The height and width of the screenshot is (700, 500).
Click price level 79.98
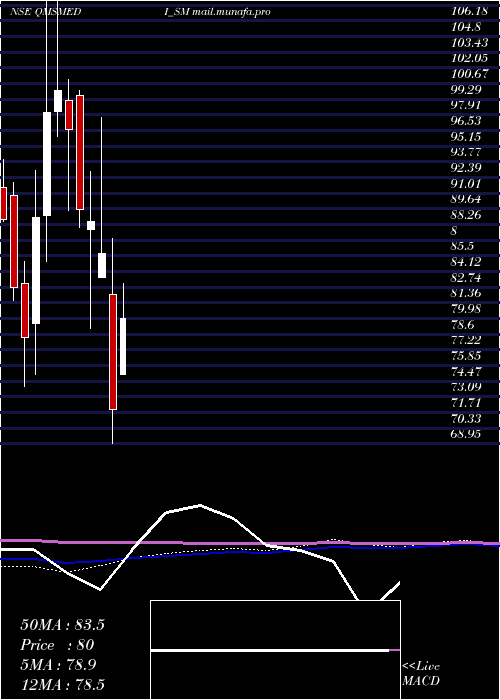pos(466,308)
